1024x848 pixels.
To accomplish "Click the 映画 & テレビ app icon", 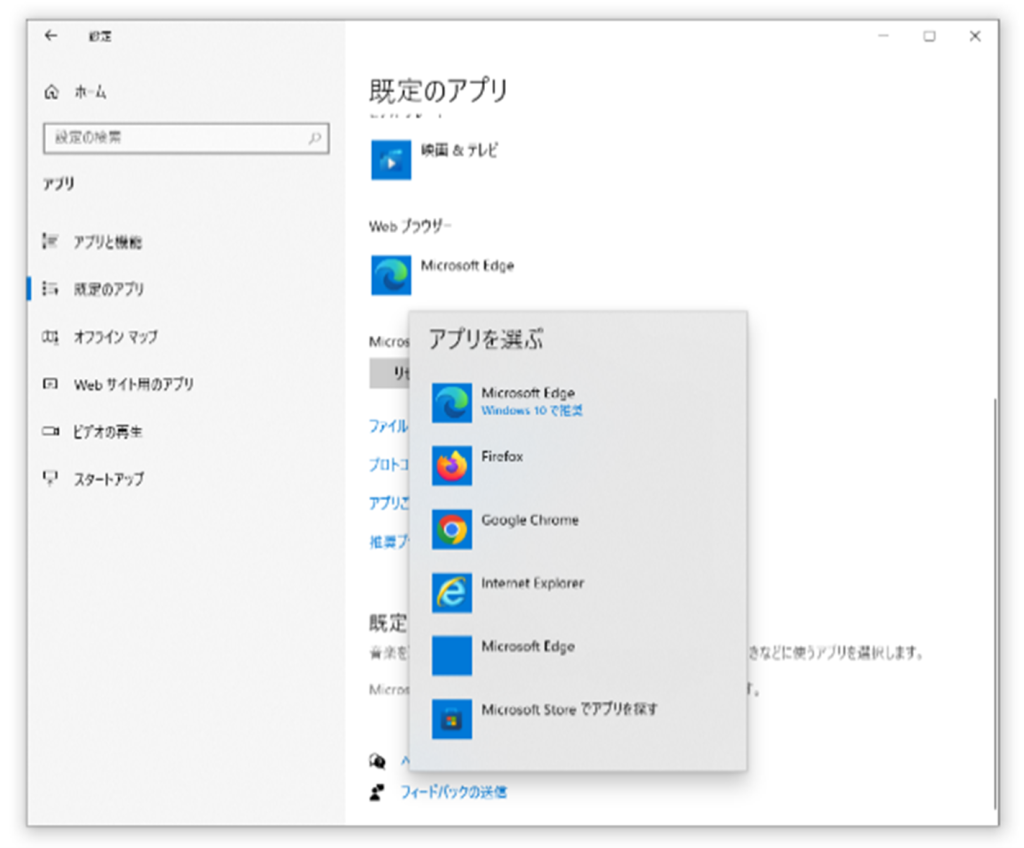I will [x=391, y=160].
